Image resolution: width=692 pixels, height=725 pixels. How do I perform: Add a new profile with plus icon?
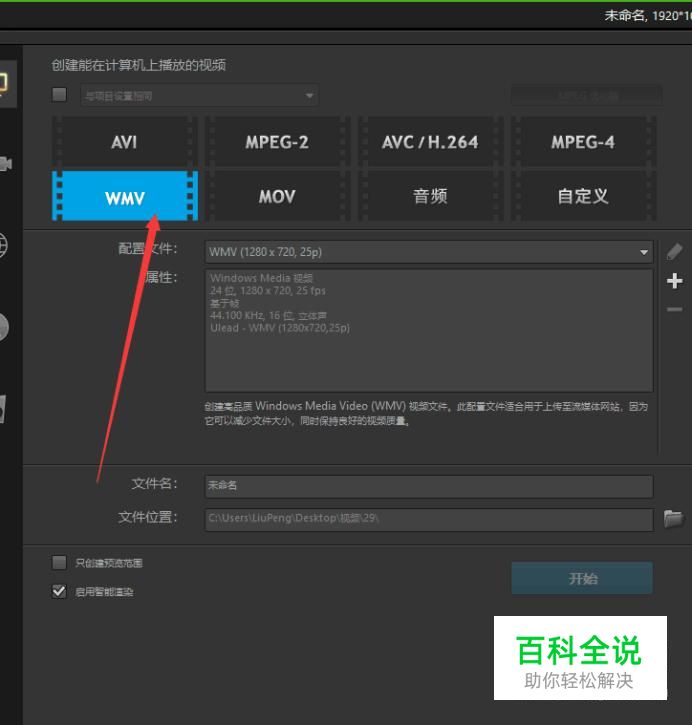pyautogui.click(x=674, y=281)
